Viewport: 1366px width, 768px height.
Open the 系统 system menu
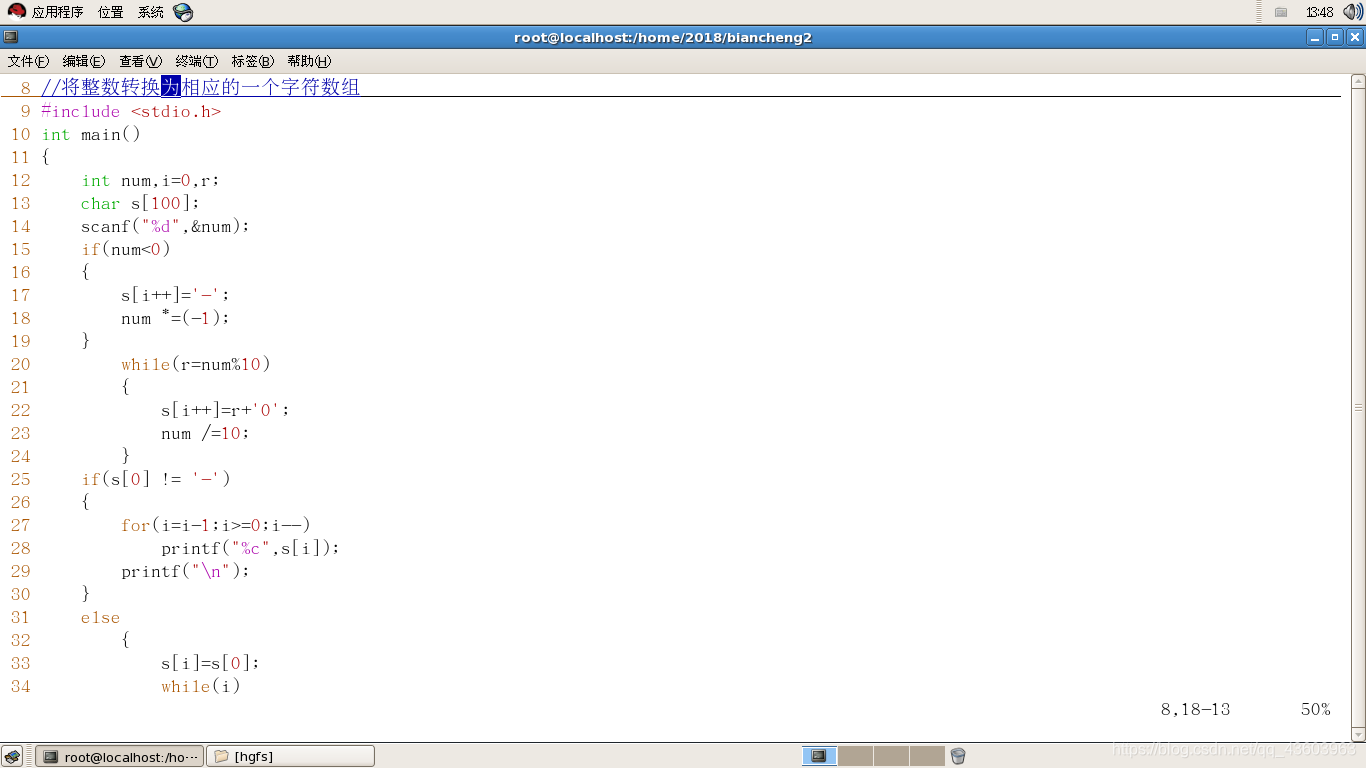tap(151, 12)
